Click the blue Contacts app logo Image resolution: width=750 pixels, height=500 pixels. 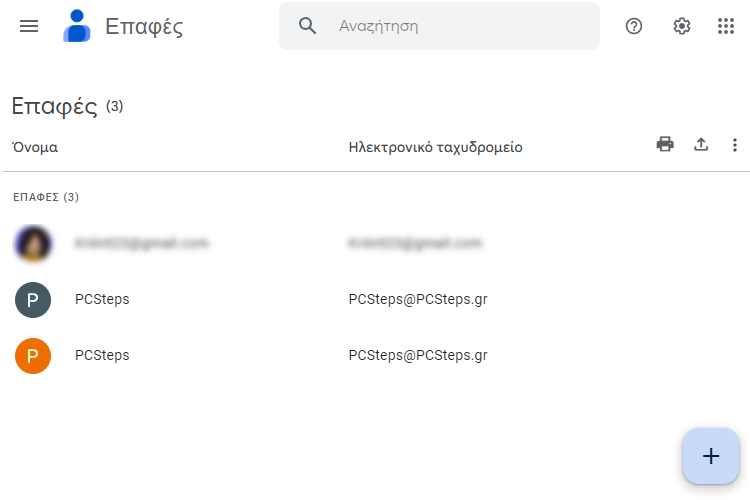[77, 26]
